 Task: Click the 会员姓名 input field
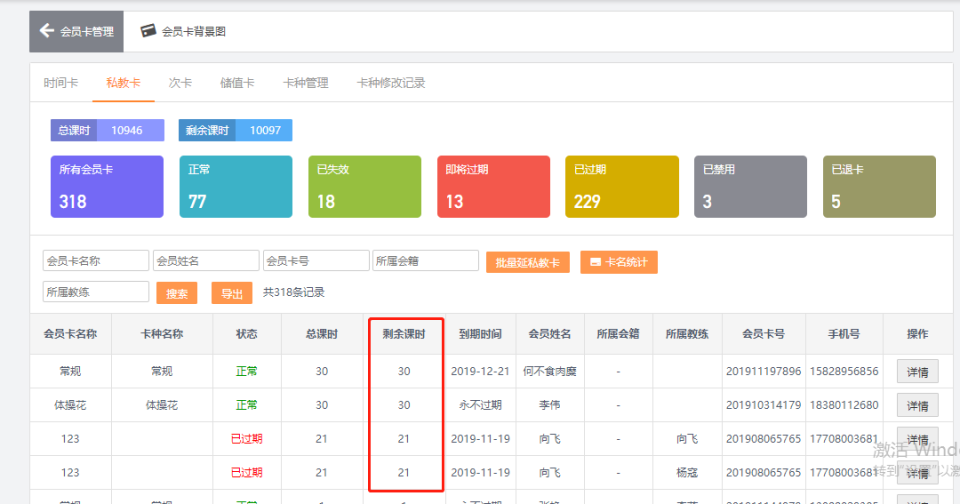(x=205, y=261)
